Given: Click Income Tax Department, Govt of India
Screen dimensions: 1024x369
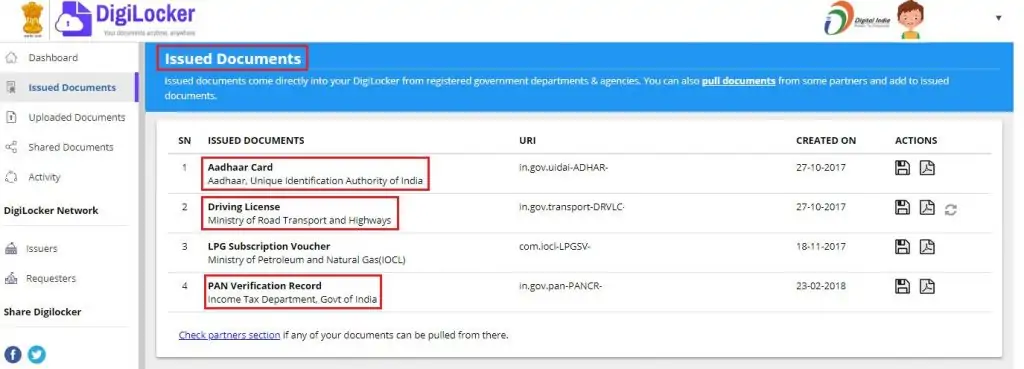Looking at the screenshot, I should [293, 299].
